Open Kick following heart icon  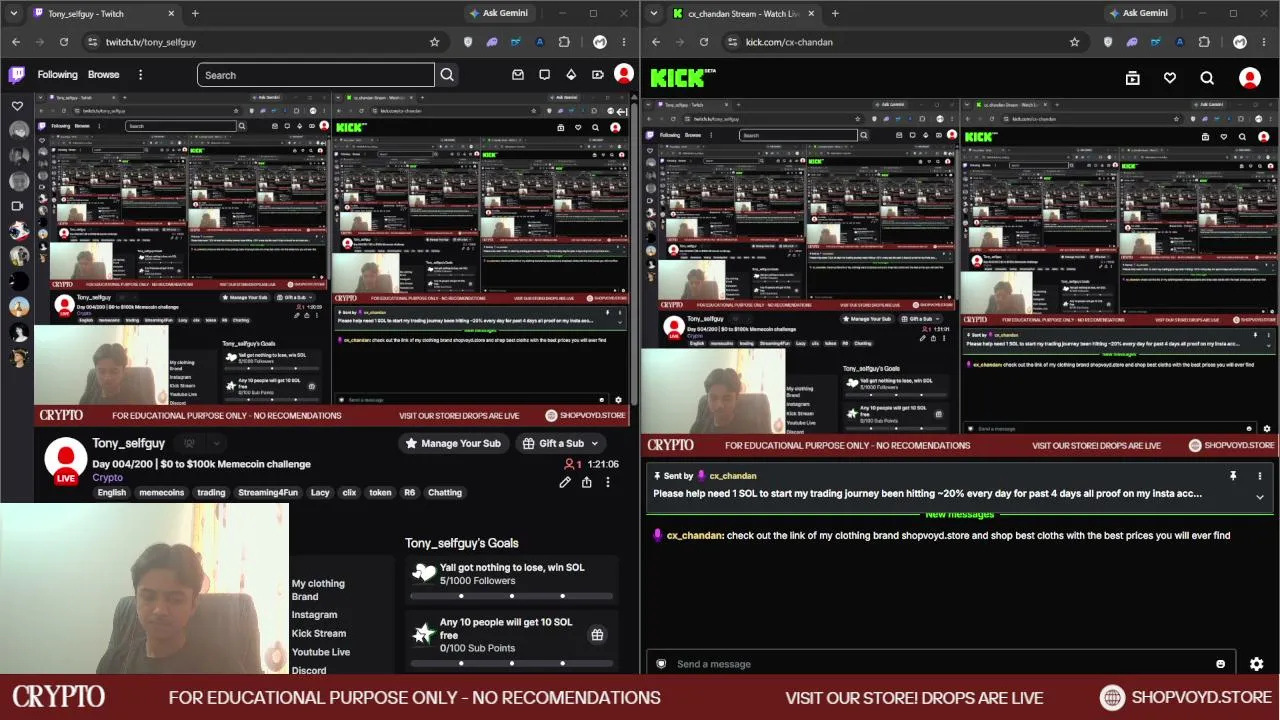pyautogui.click(x=1169, y=78)
